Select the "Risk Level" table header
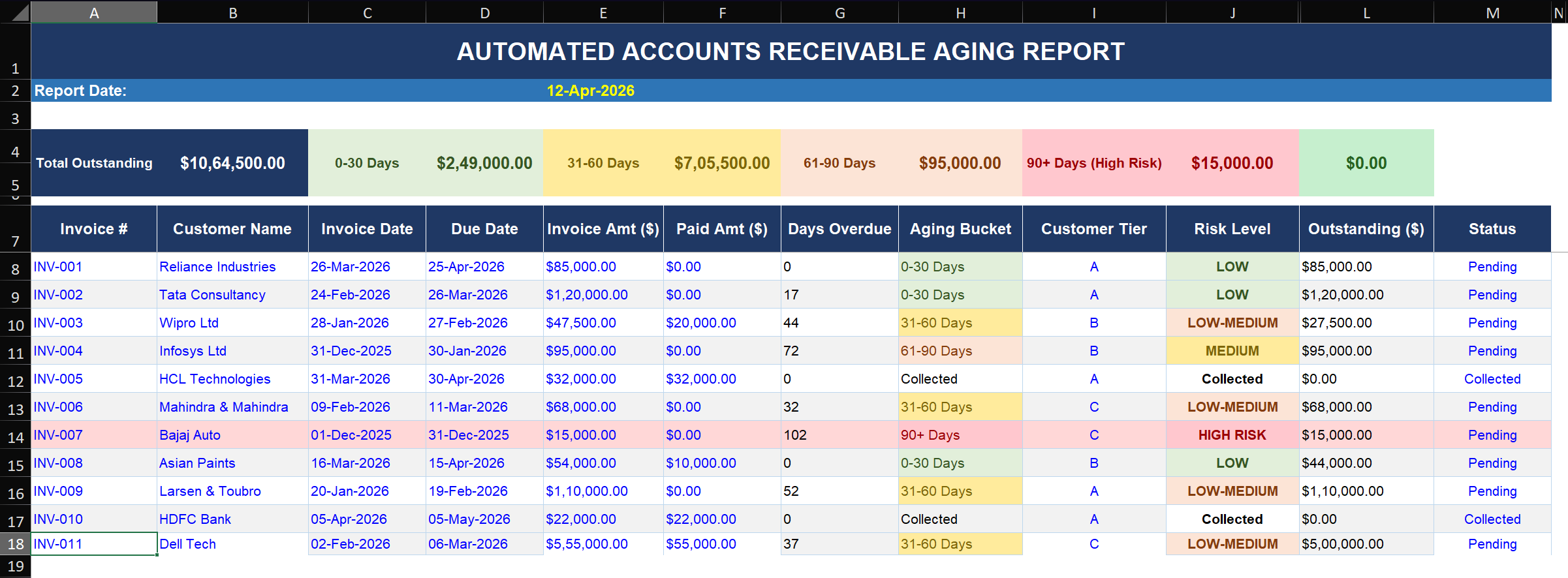Image resolution: width=1568 pixels, height=578 pixels. 1232,229
